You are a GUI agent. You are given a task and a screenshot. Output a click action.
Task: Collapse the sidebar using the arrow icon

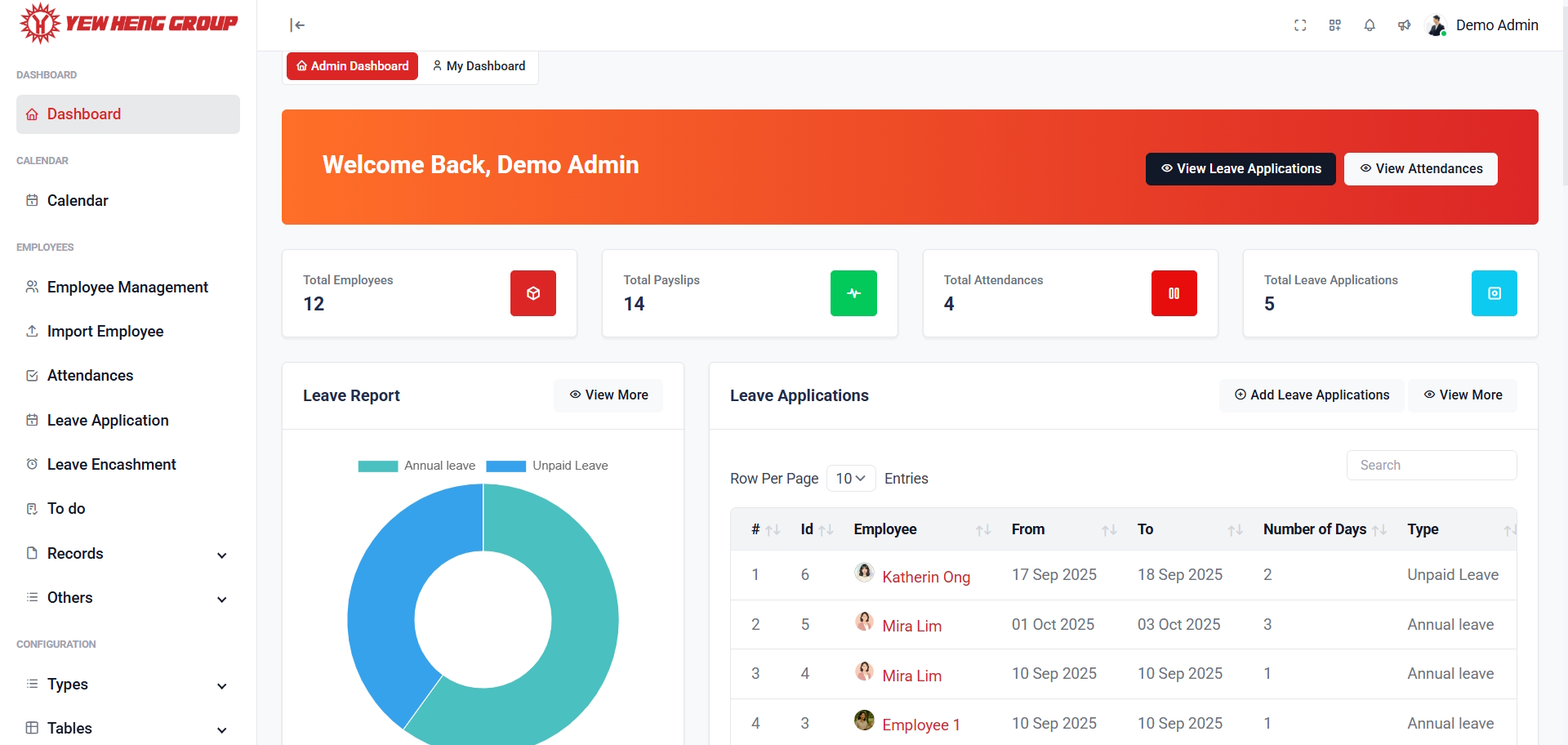click(297, 25)
